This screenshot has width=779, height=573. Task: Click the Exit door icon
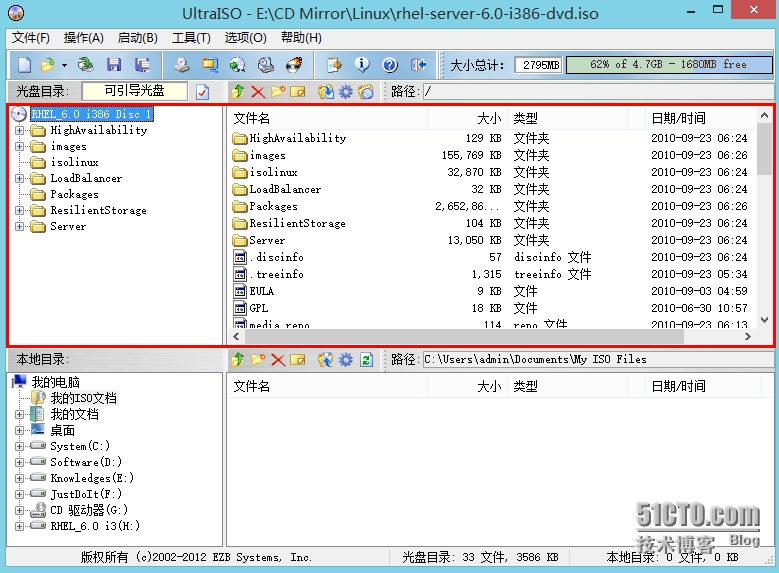[x=418, y=65]
